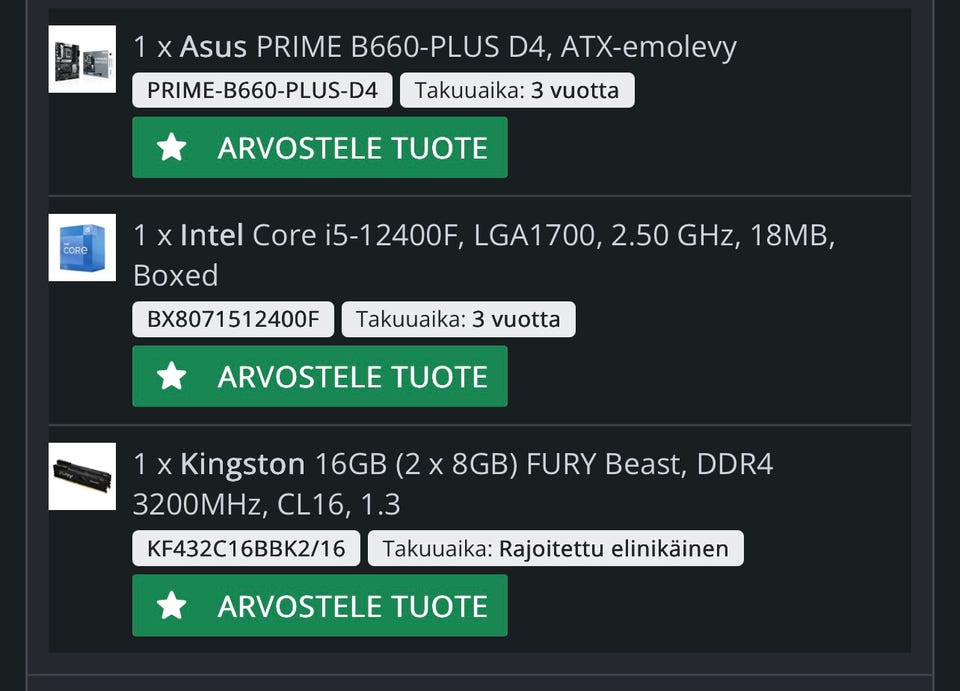Open the Asus motherboard product thumbnail
This screenshot has width=960, height=691.
[x=82, y=59]
